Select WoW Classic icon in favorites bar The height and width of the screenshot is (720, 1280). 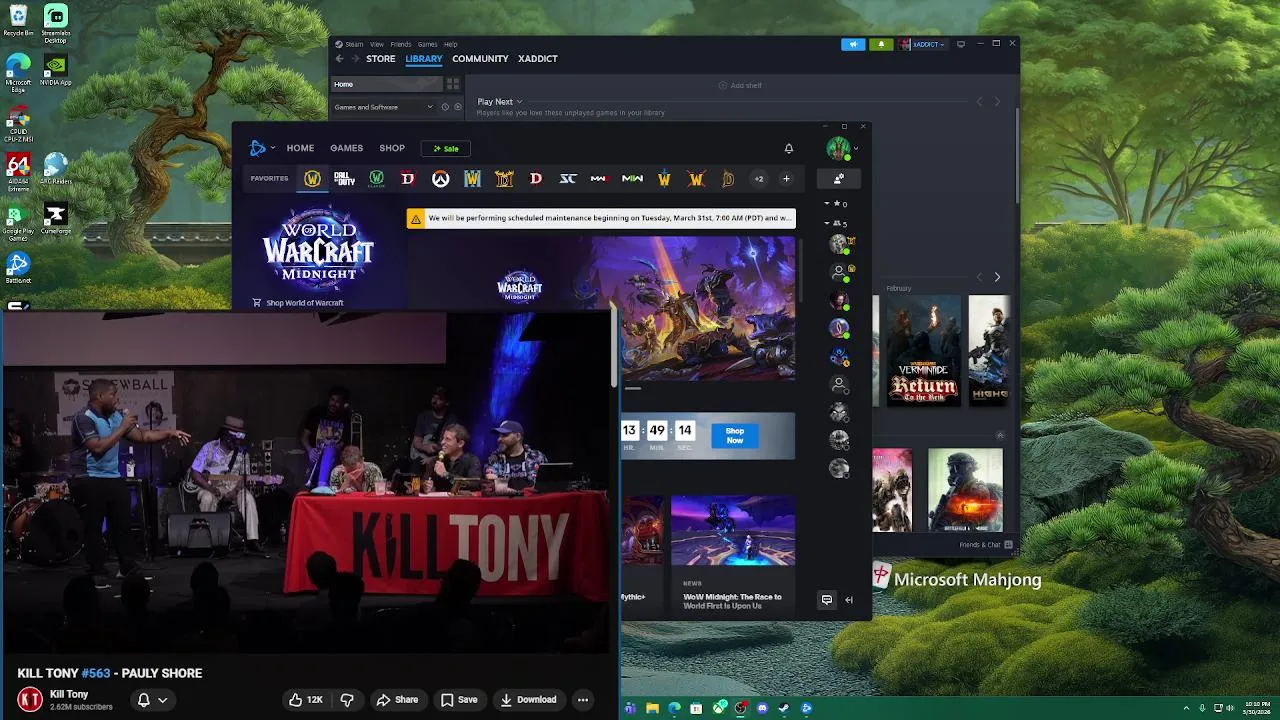pos(376,179)
